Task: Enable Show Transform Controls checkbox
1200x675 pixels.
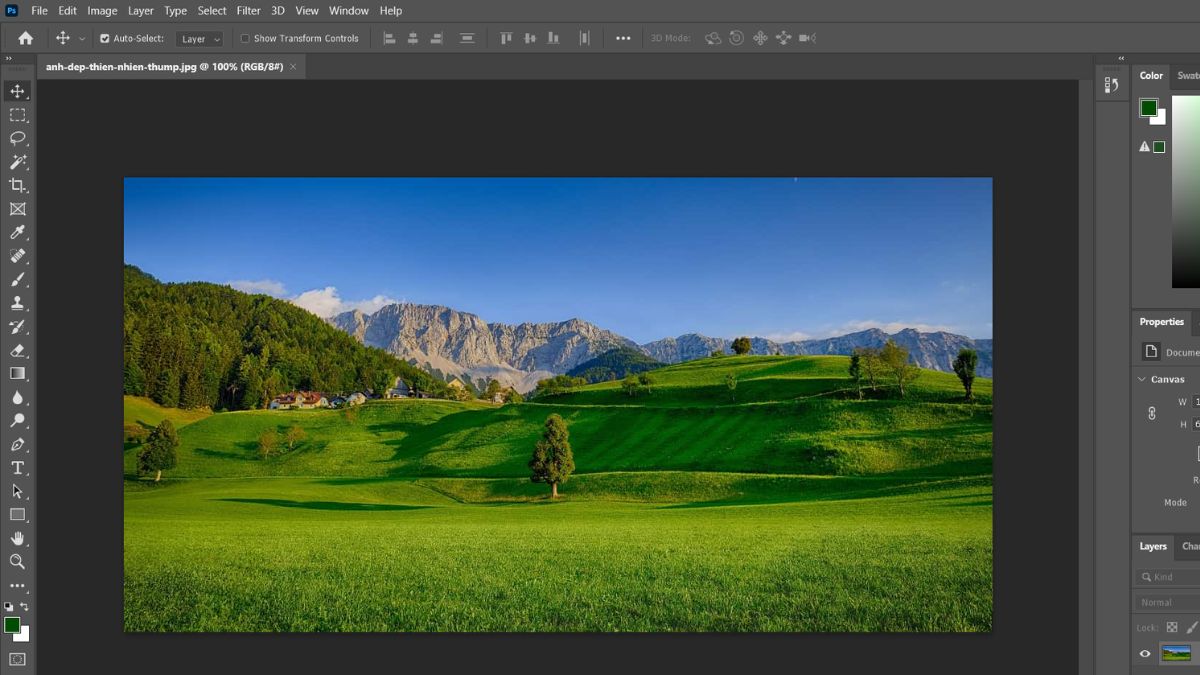Action: (245, 39)
